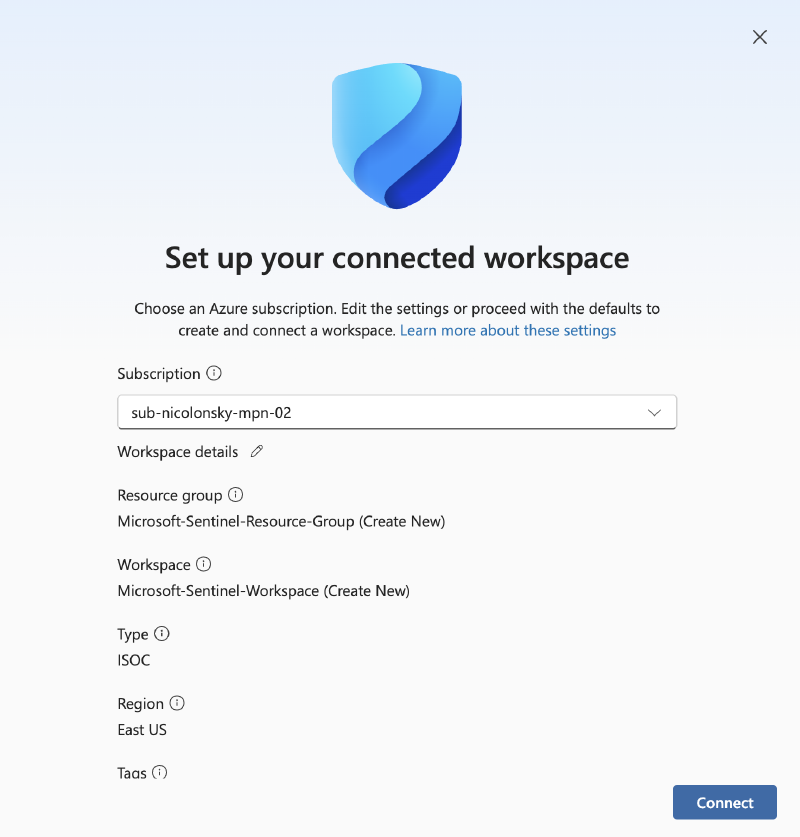Edit workspace details with pencil icon
Image resolution: width=800 pixels, height=837 pixels.
click(257, 452)
